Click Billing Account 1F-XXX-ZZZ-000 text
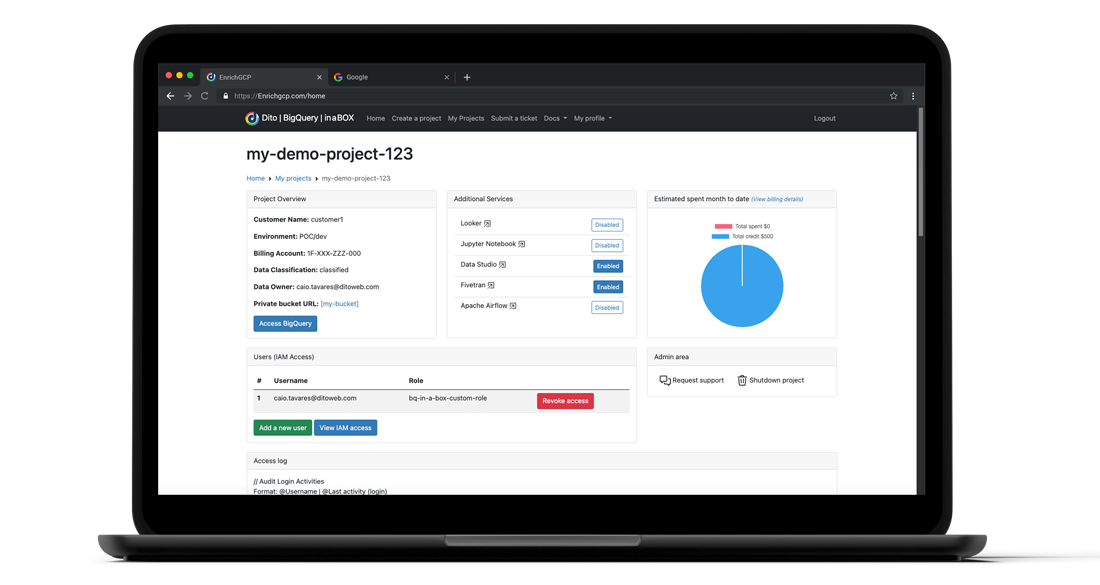This screenshot has height=585, width=1100. coord(307,253)
